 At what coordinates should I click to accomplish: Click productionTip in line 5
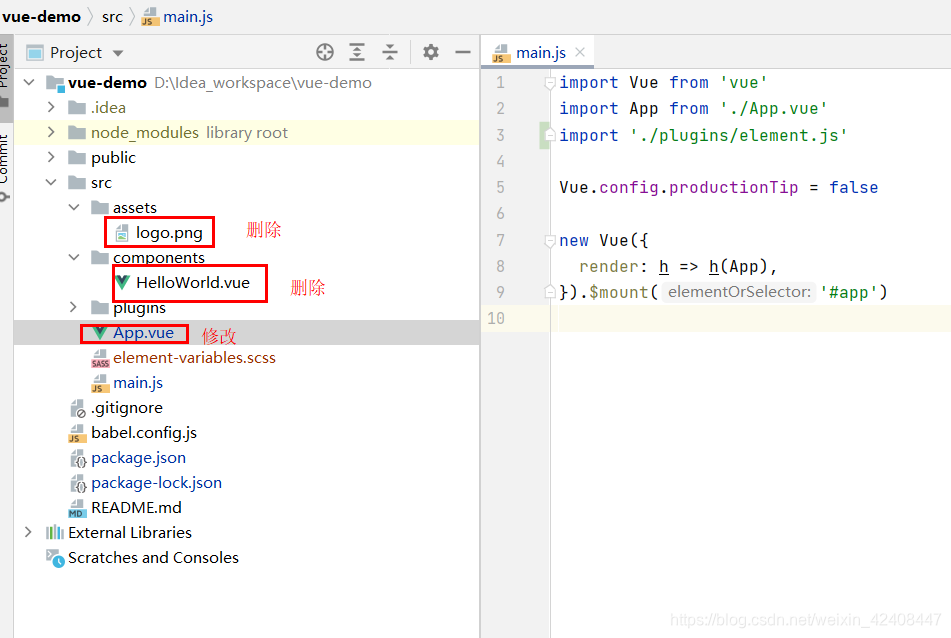coord(733,187)
